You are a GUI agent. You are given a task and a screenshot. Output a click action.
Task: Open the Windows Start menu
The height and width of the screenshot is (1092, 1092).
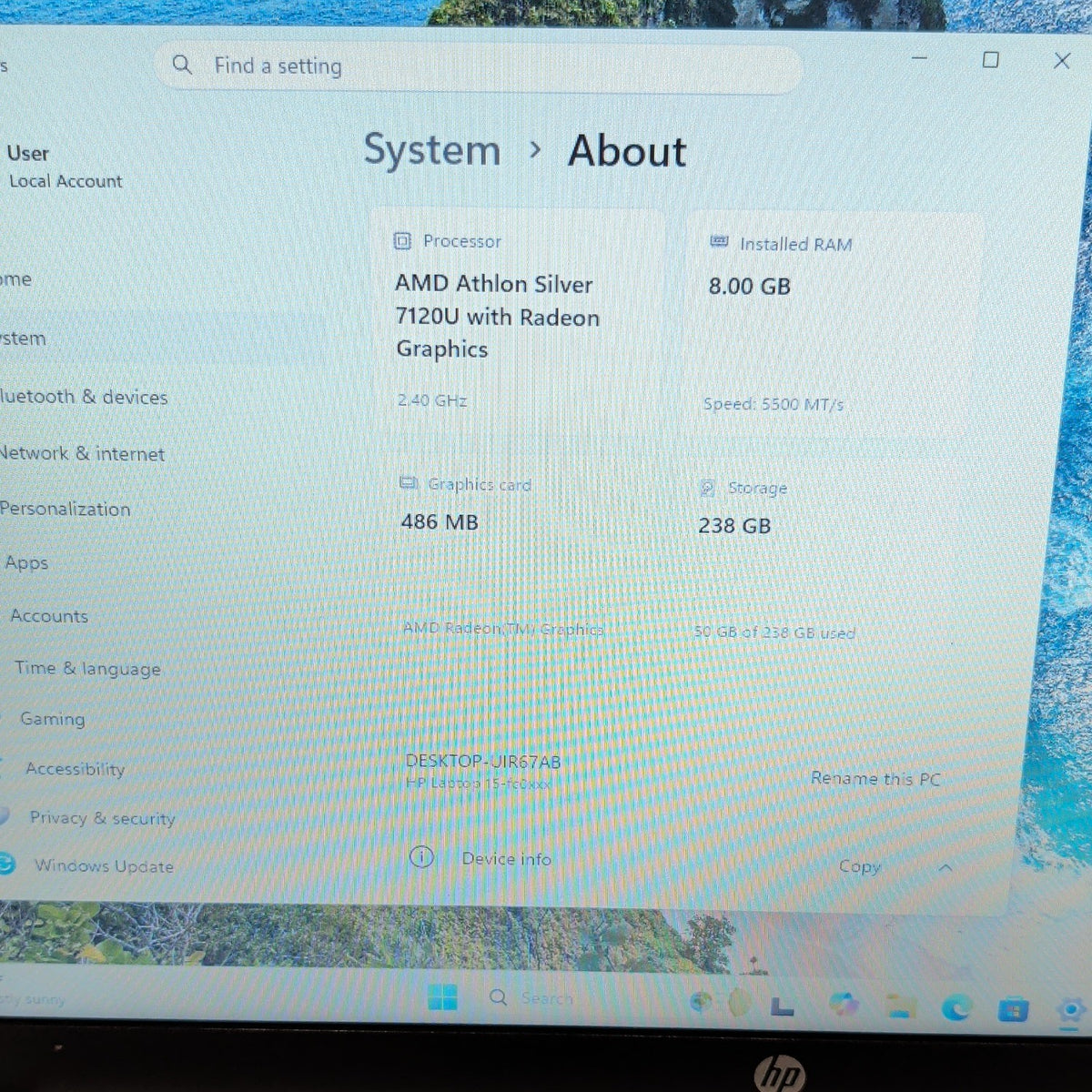coord(442,998)
